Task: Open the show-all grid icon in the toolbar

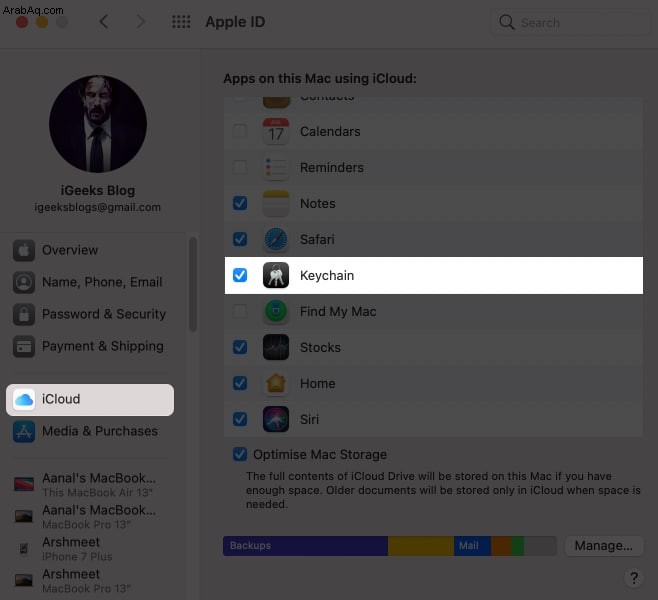Action: 181,22
